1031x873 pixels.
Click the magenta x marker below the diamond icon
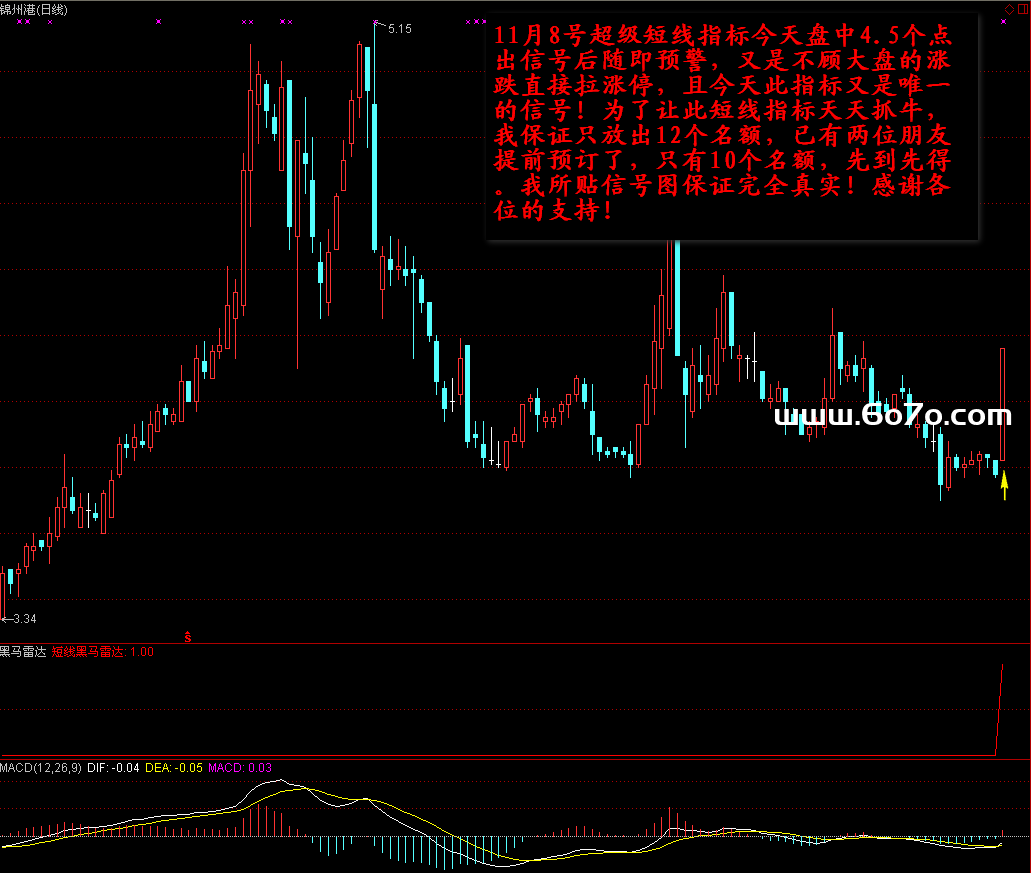pyautogui.click(x=1003, y=21)
